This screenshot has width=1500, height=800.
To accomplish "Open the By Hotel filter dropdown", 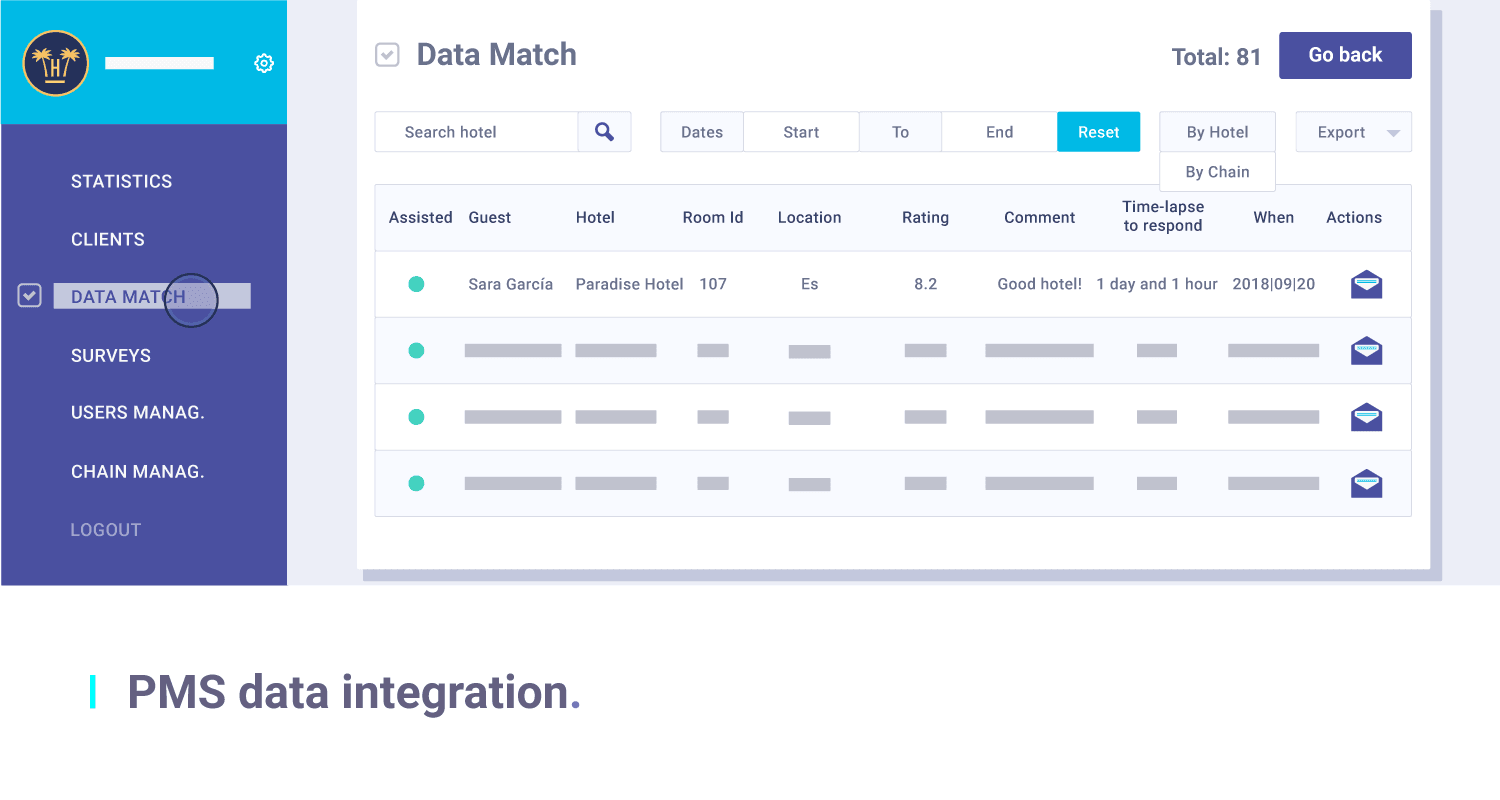I will tap(1217, 132).
